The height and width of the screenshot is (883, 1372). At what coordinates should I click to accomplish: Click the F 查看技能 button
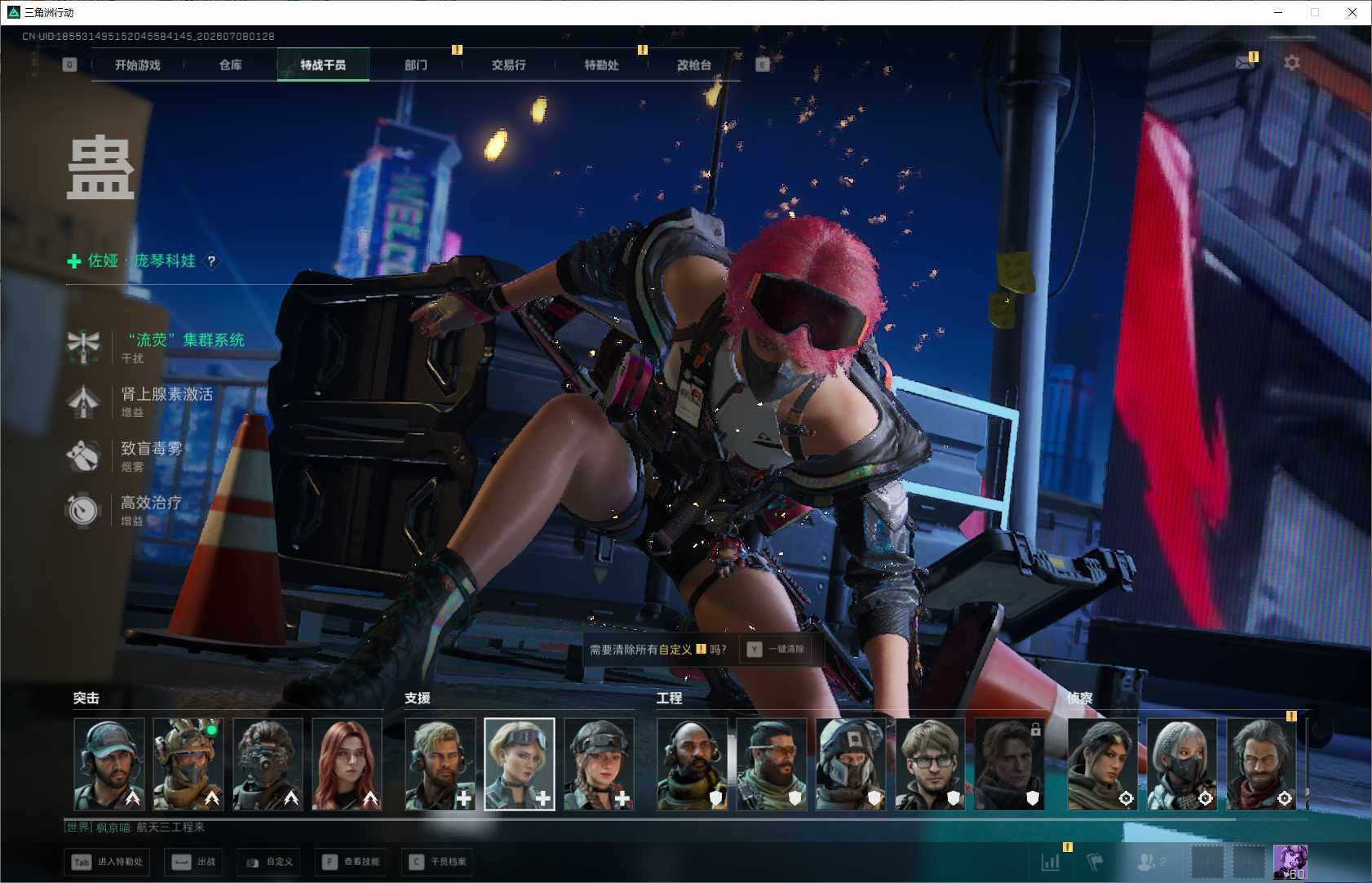point(351,862)
